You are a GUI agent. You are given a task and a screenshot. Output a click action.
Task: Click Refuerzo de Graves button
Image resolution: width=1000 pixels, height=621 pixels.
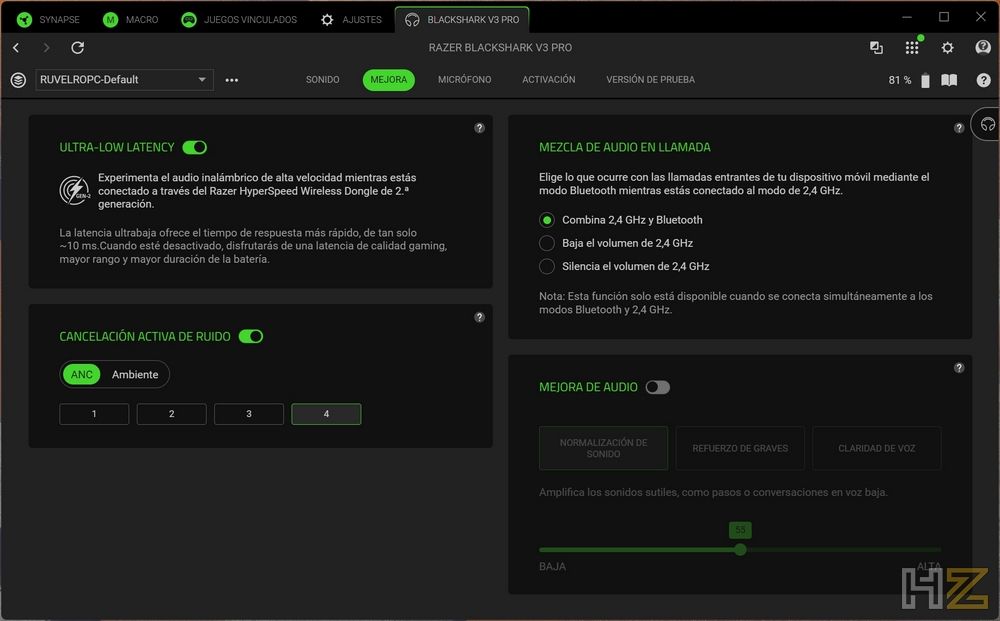click(x=740, y=448)
